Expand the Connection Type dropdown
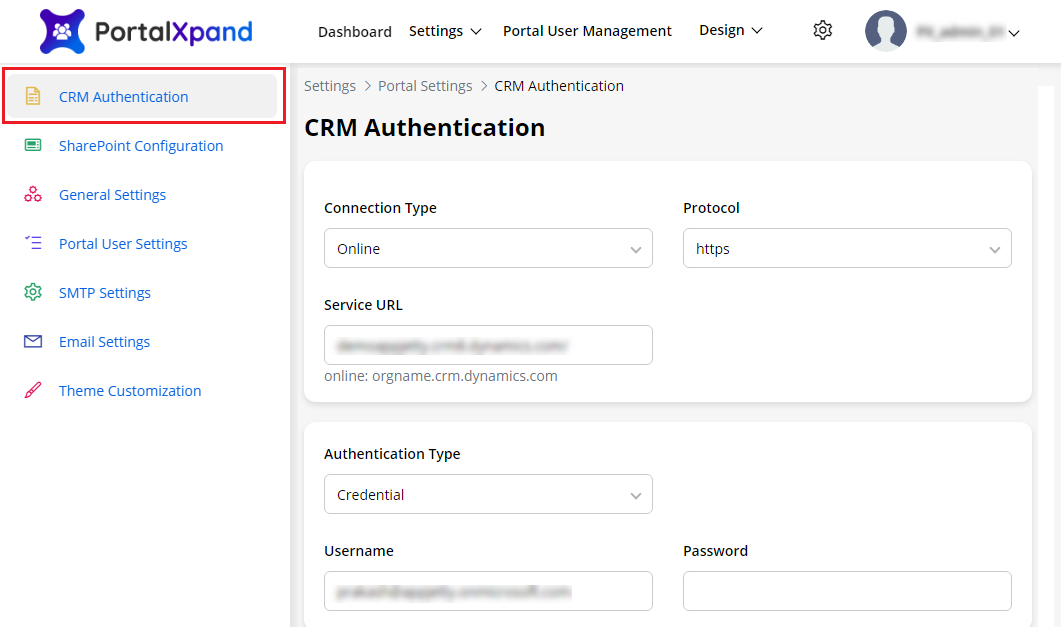1061x627 pixels. pyautogui.click(x=488, y=249)
